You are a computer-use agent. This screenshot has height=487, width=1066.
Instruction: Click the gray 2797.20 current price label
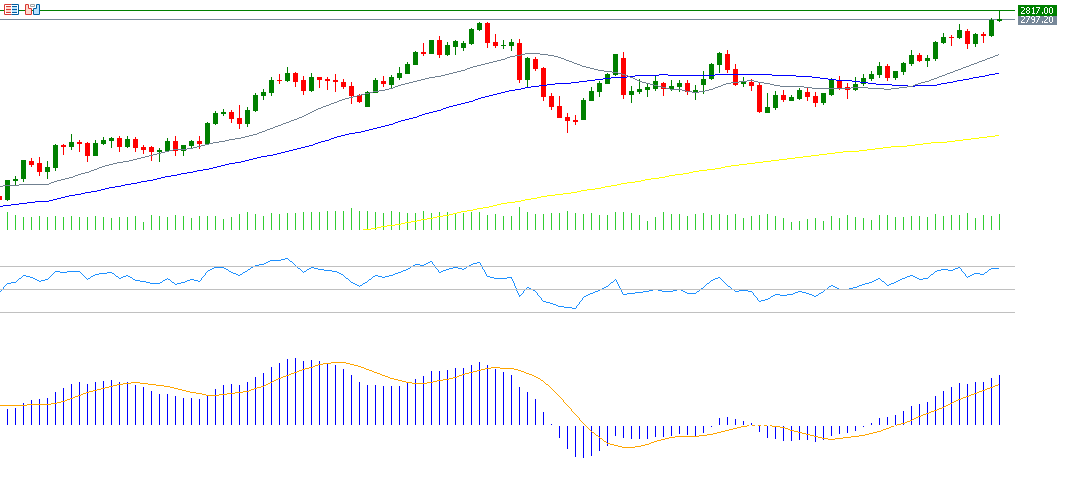[x=1036, y=20]
